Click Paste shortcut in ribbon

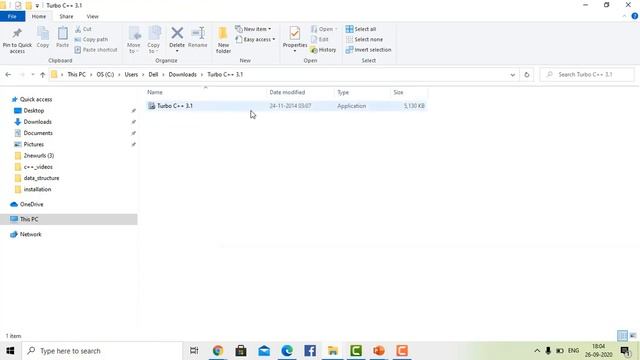96,49
